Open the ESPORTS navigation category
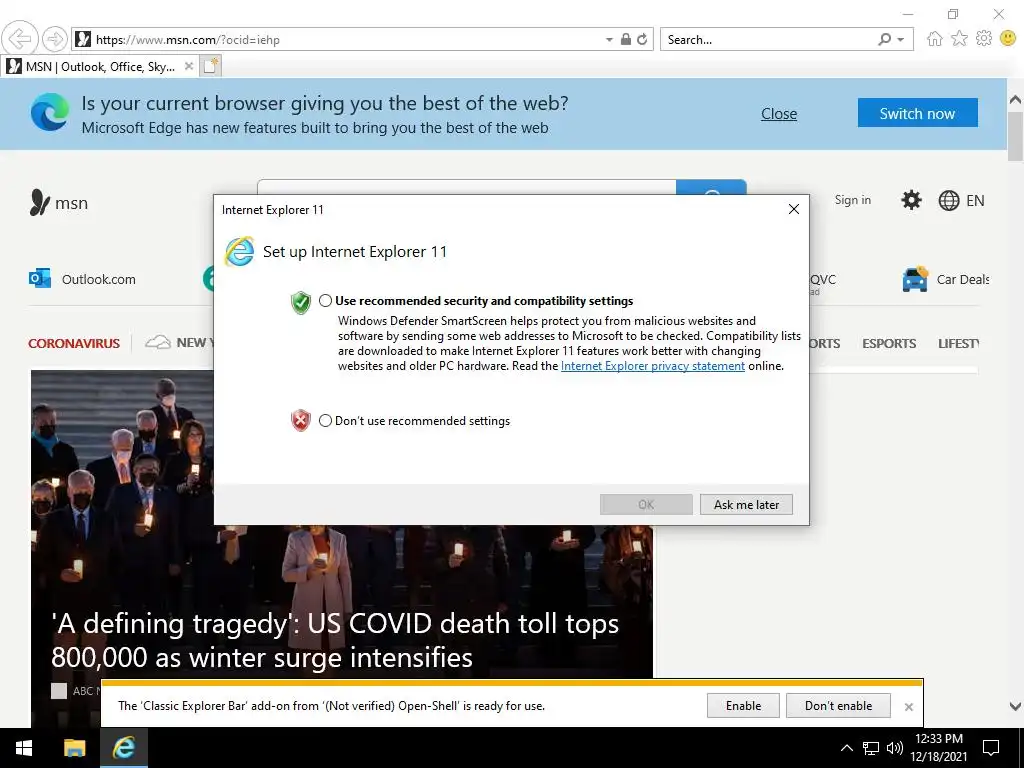The height and width of the screenshot is (768, 1024). tap(889, 343)
